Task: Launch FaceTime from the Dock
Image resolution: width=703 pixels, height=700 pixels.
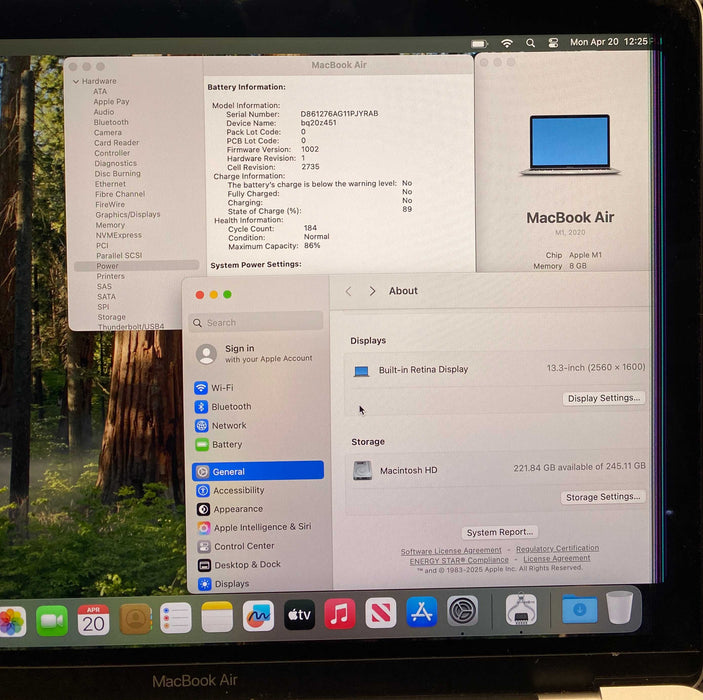Action: point(52,620)
